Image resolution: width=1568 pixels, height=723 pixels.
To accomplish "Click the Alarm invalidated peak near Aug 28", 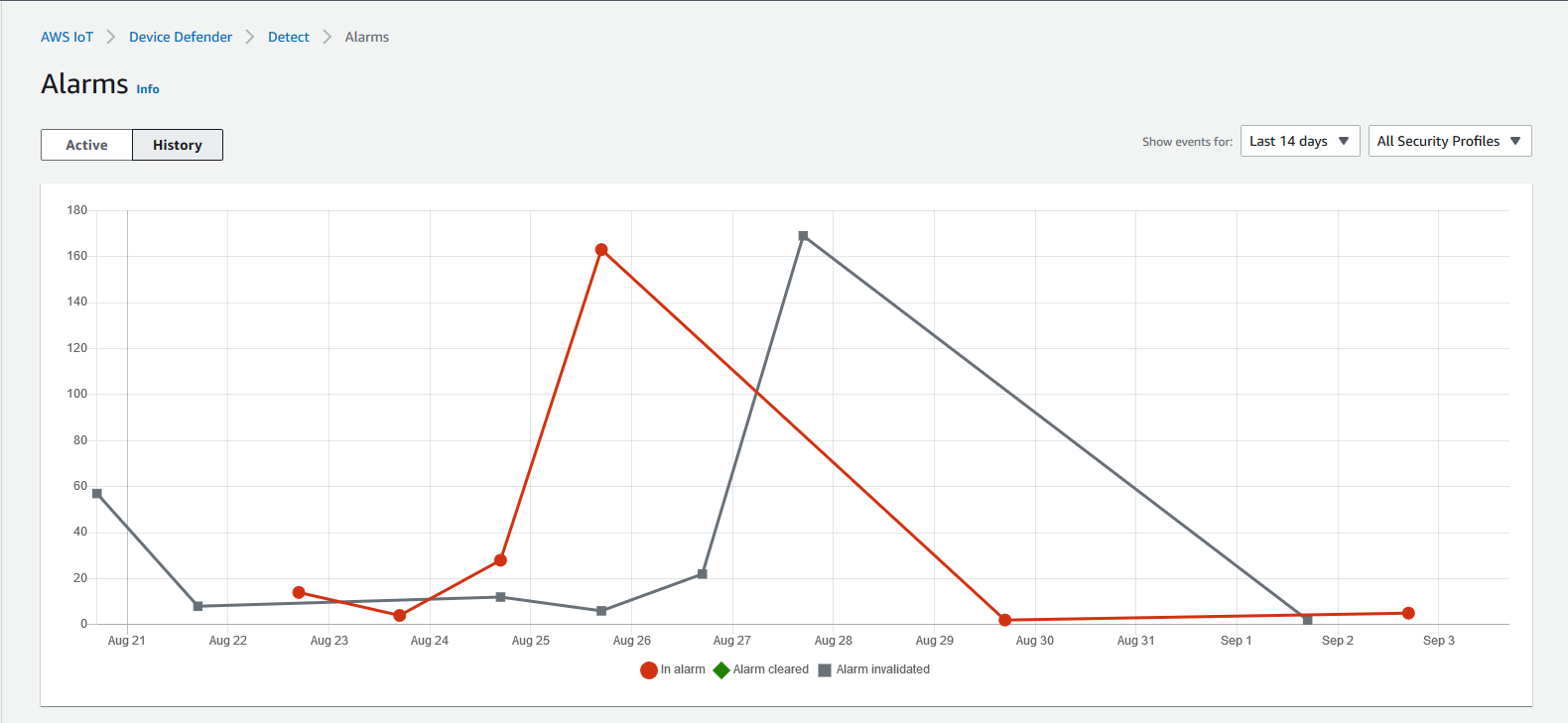I will pyautogui.click(x=804, y=235).
